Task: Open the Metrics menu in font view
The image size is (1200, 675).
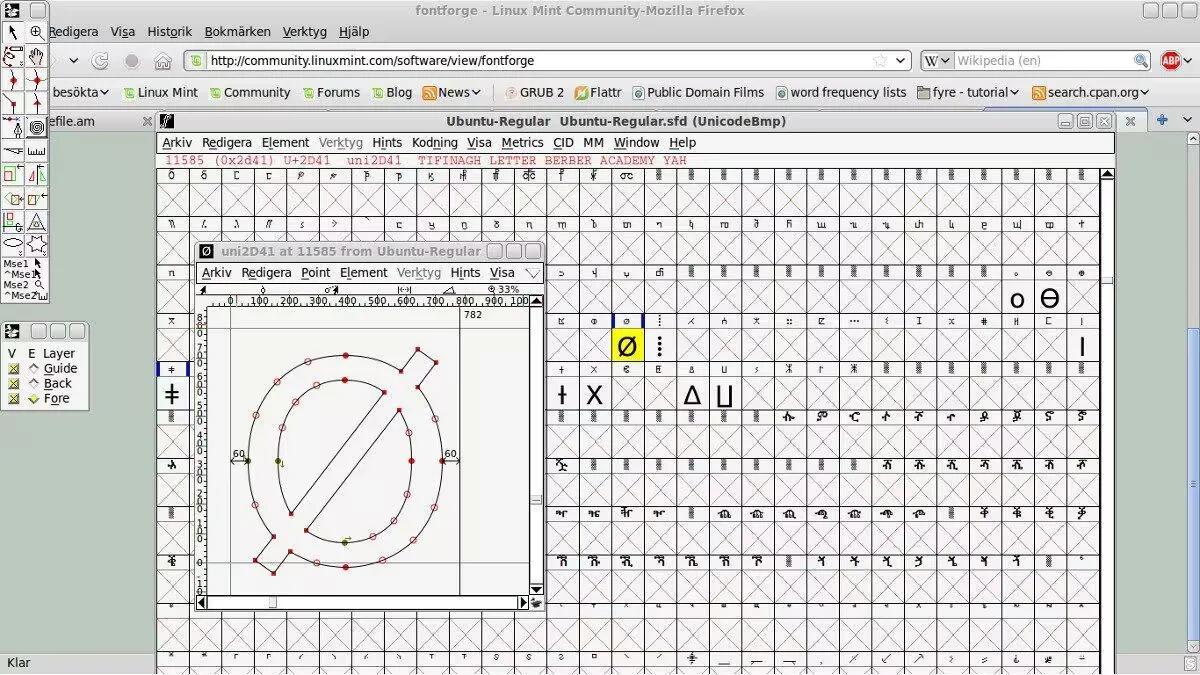Action: click(523, 143)
